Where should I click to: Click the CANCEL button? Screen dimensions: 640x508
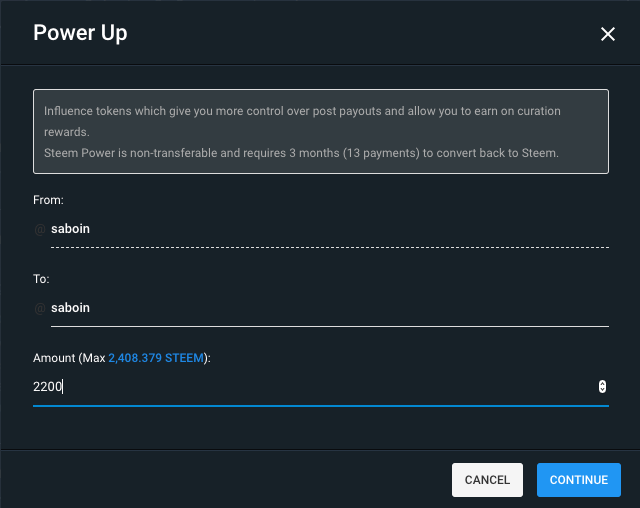487,479
